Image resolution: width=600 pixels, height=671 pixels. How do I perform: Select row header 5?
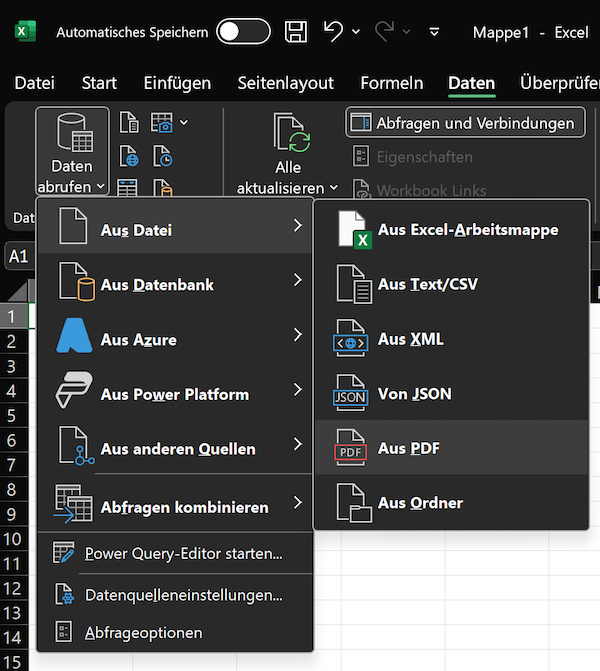click(14, 416)
